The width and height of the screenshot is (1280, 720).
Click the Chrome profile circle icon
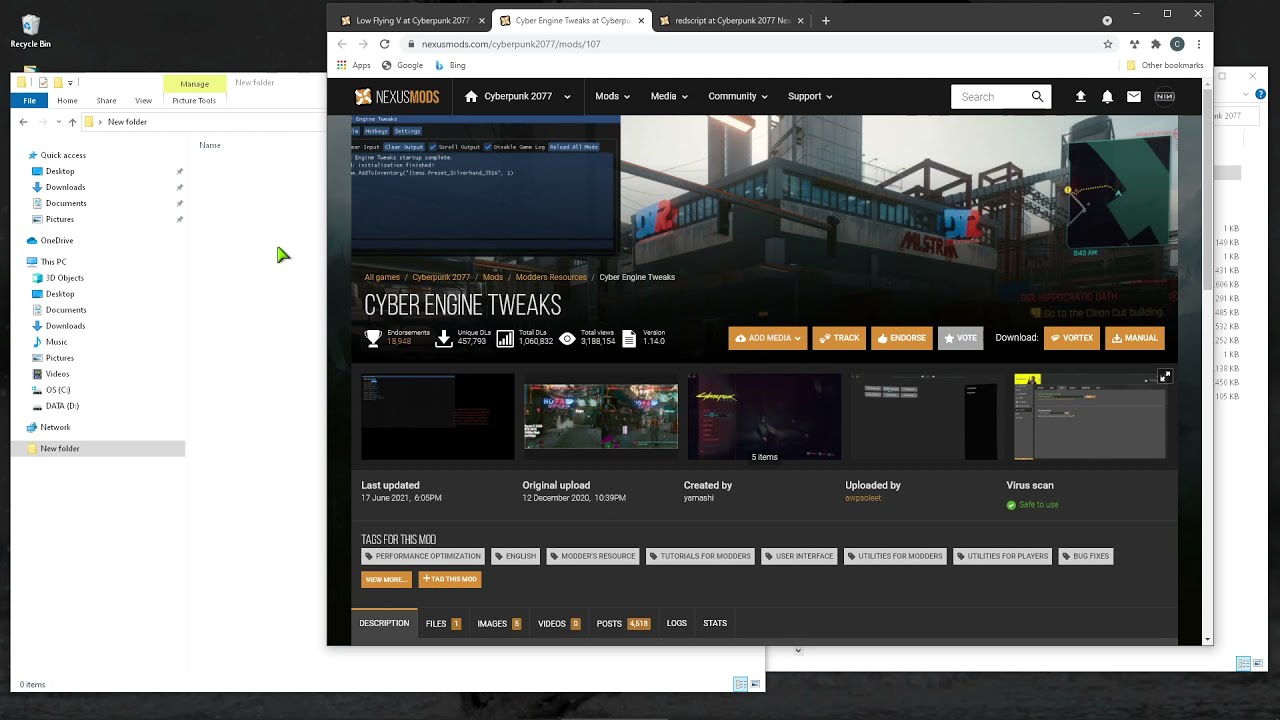pyautogui.click(x=1177, y=44)
